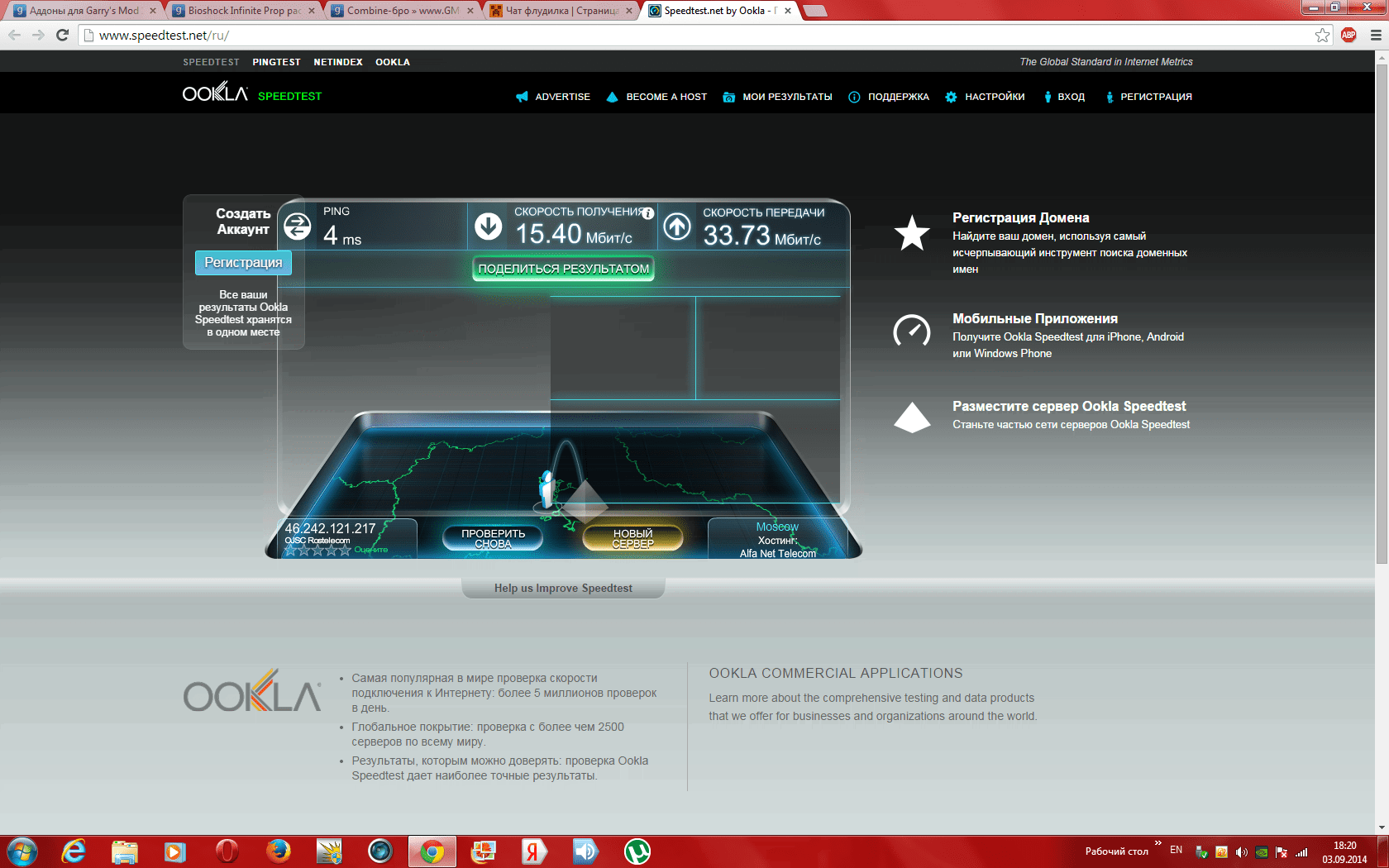Click the IP address 46.242.121.217
Screen dimensions: 1389x868
[330, 528]
